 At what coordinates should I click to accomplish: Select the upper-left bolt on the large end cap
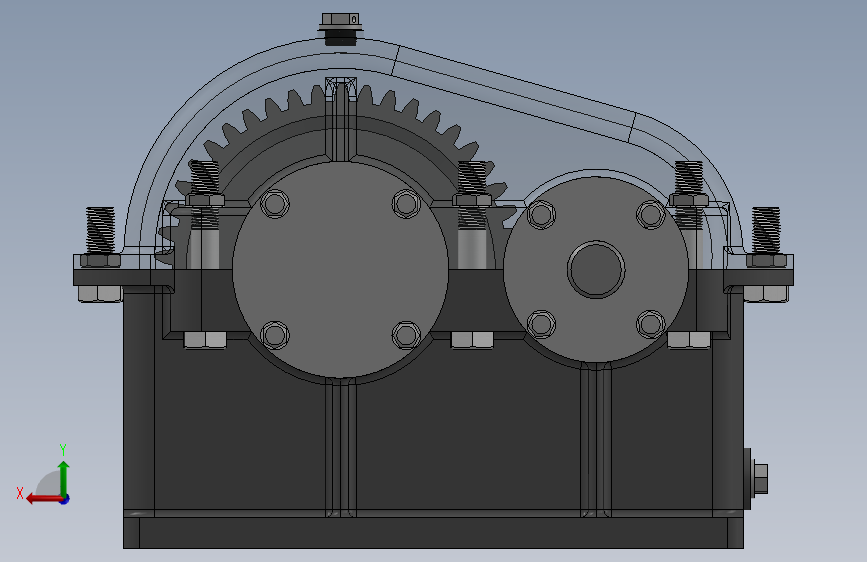[x=274, y=203]
